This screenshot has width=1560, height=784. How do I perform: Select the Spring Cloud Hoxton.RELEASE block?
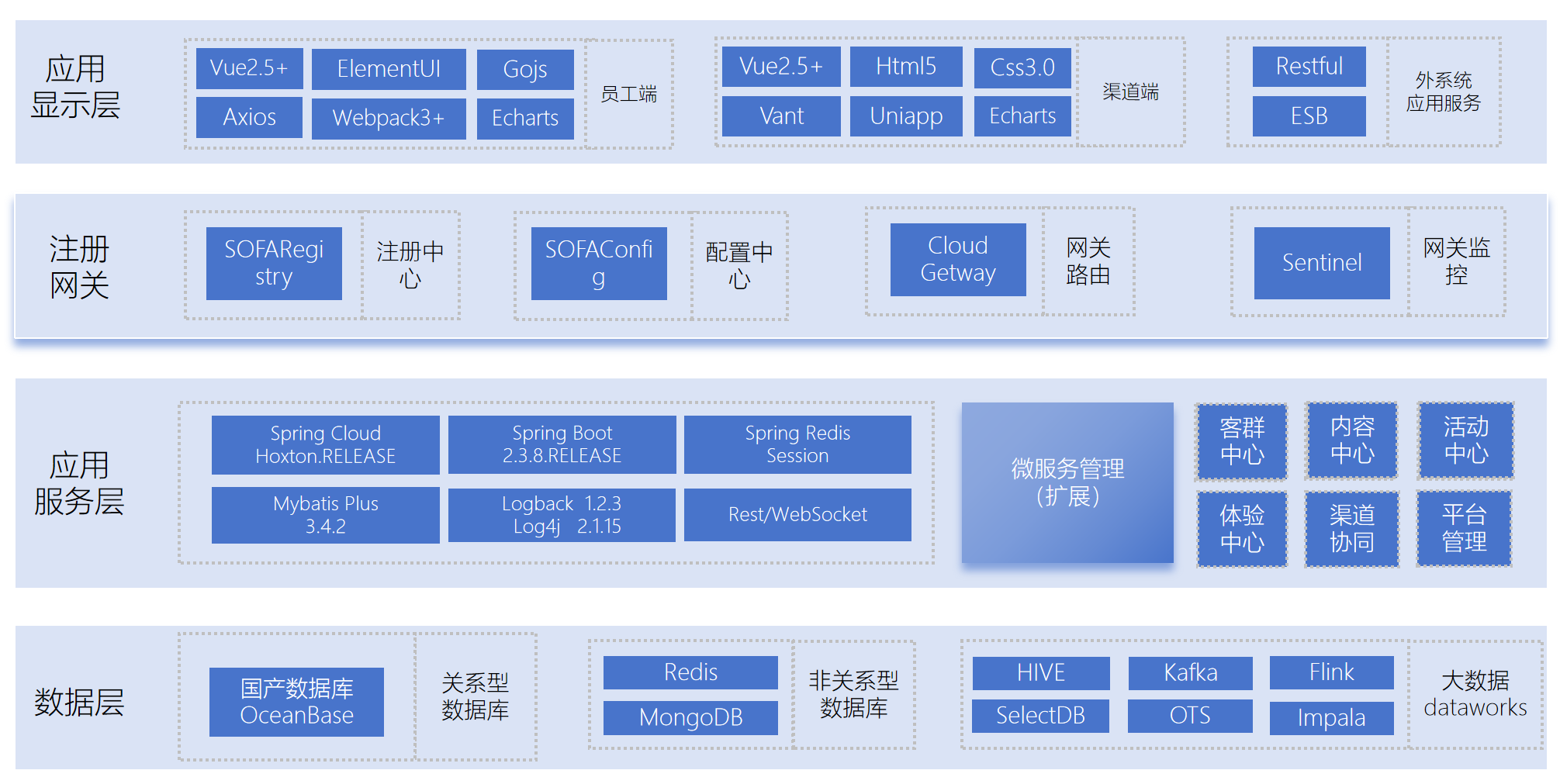coord(326,444)
